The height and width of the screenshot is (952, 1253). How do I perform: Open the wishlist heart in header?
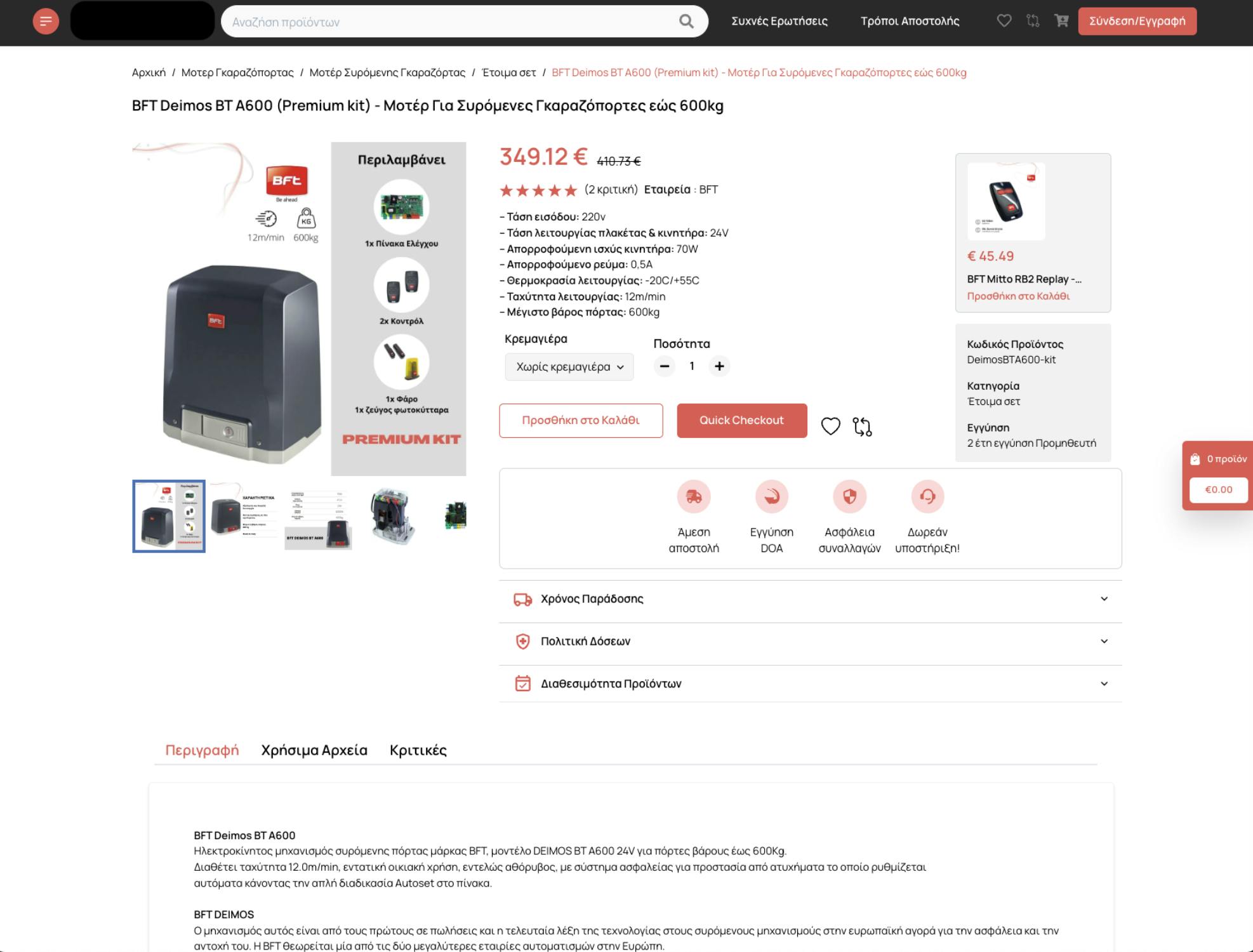pos(1004,21)
